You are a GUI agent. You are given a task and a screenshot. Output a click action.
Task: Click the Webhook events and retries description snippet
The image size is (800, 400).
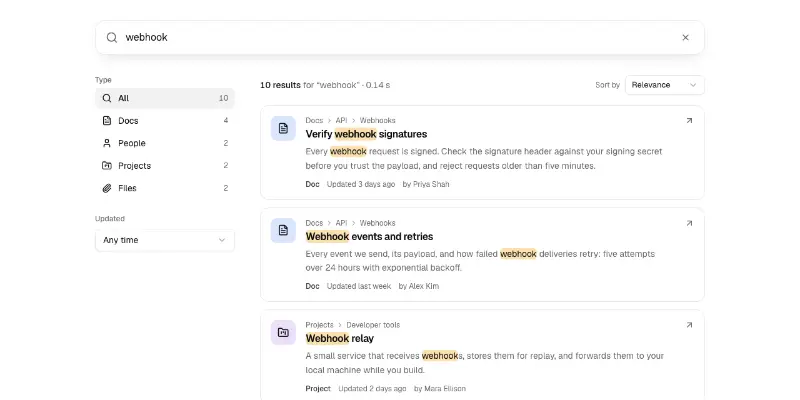[480, 261]
